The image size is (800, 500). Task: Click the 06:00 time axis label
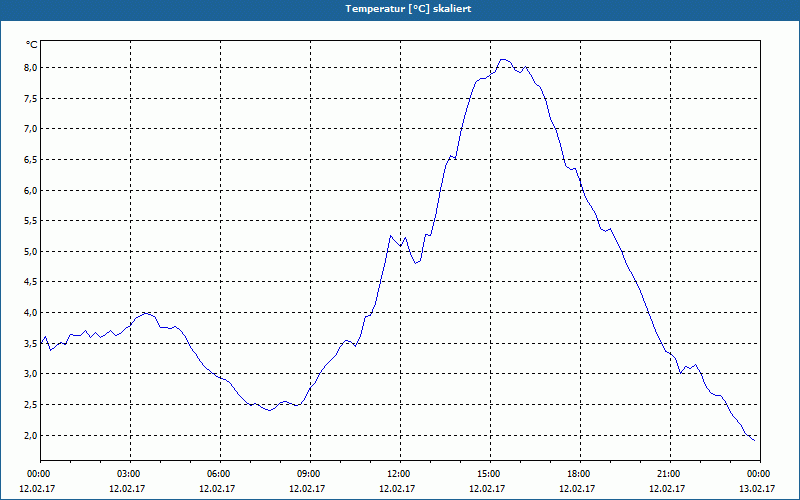220,474
